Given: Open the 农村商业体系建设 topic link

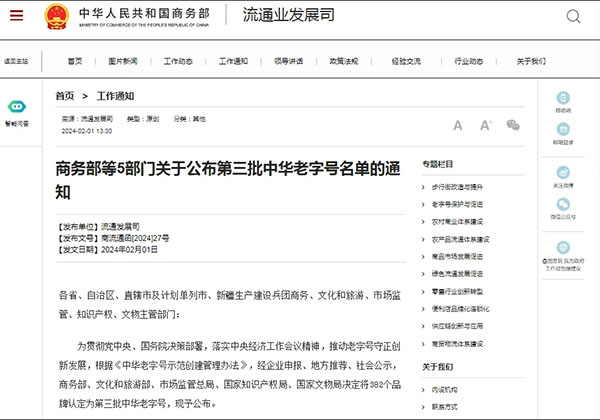Looking at the screenshot, I should click(460, 222).
